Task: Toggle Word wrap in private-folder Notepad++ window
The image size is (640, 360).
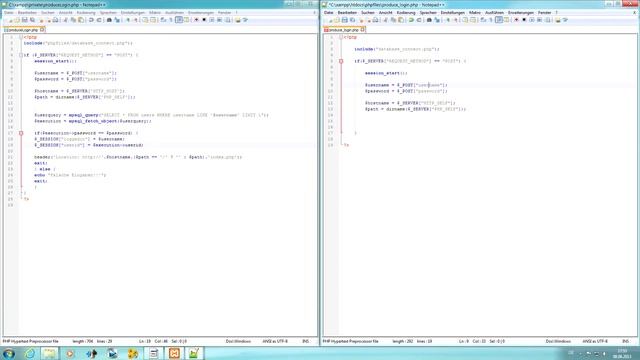Action: point(163,20)
